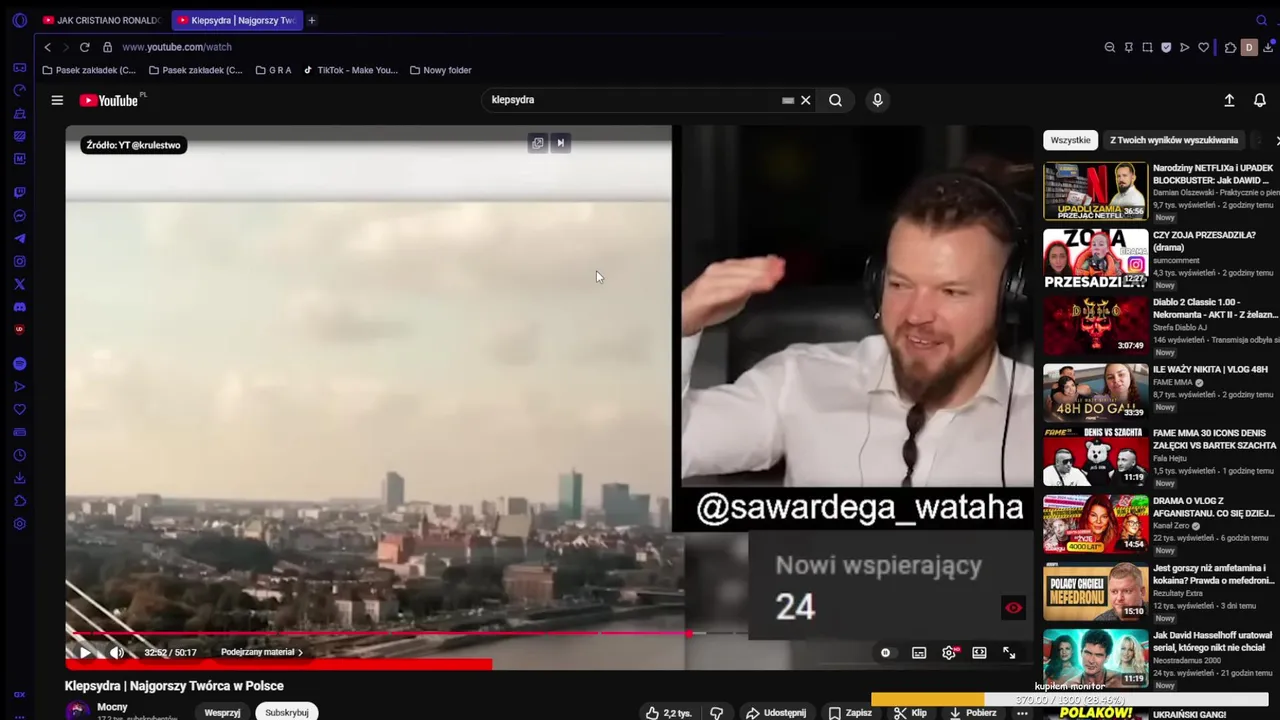Select the 'Klepsydra | Najgorszy Twó' browser tab
This screenshot has width=1280, height=720.
237,20
